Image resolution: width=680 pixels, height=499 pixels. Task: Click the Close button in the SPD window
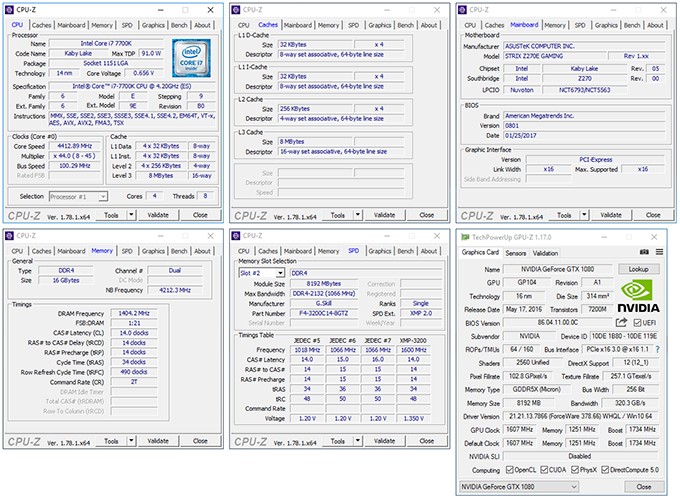[x=426, y=441]
